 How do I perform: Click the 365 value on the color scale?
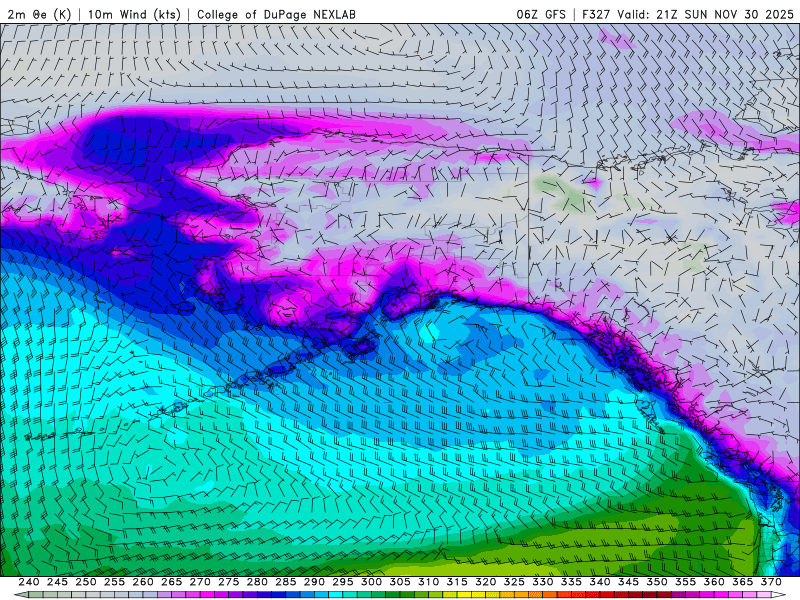pyautogui.click(x=743, y=582)
